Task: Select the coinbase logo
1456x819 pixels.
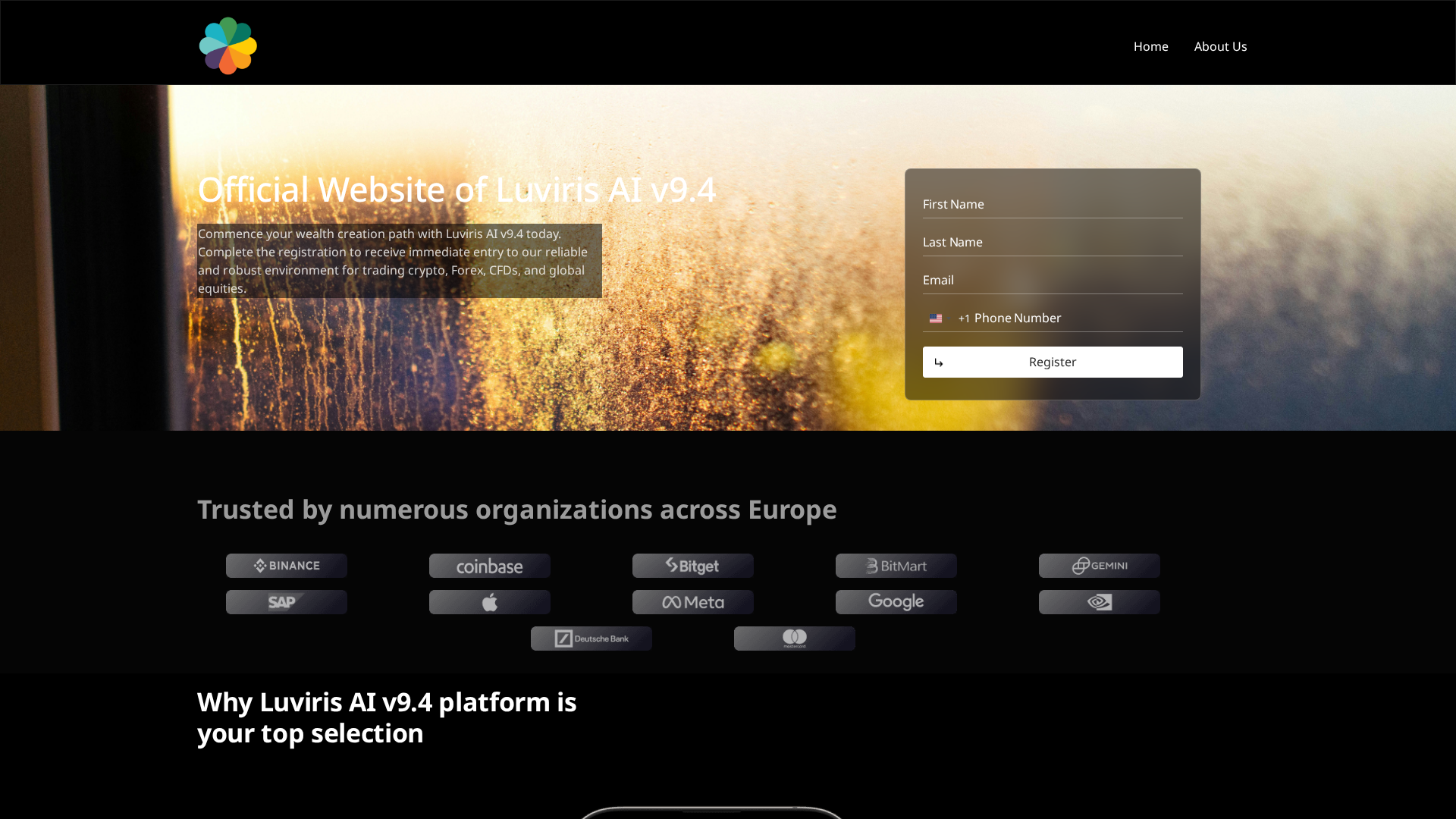Action: pyautogui.click(x=489, y=566)
